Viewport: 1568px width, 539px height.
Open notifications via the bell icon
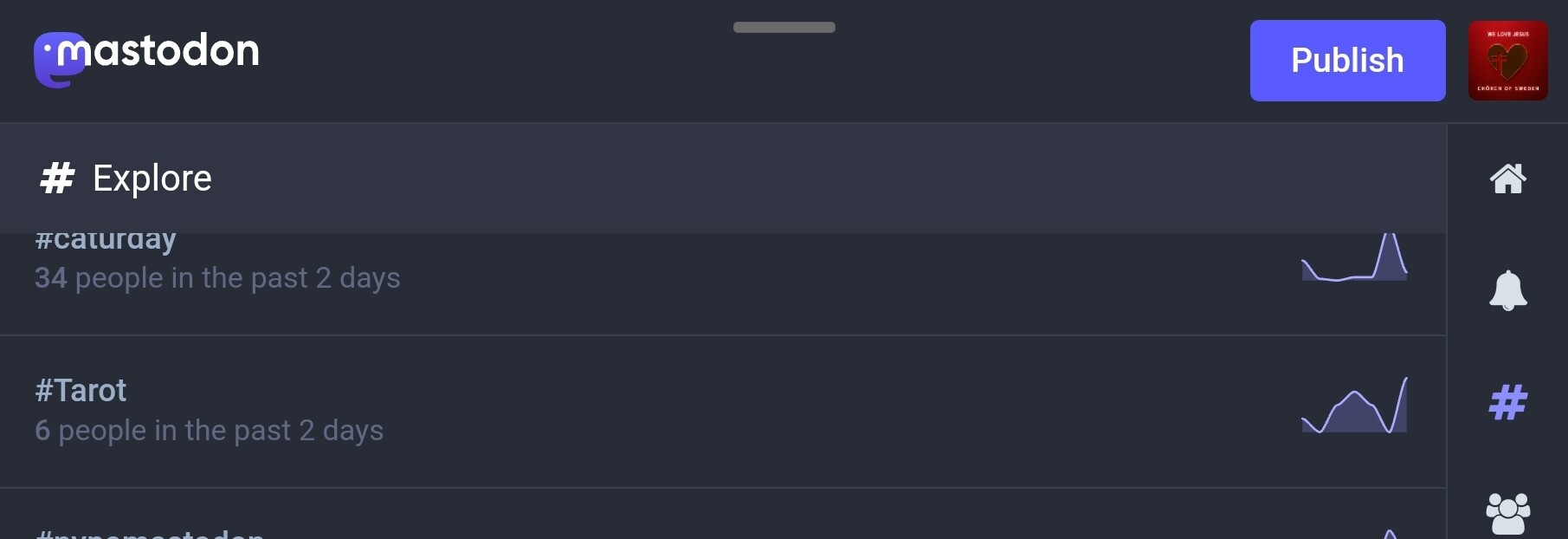click(1507, 290)
